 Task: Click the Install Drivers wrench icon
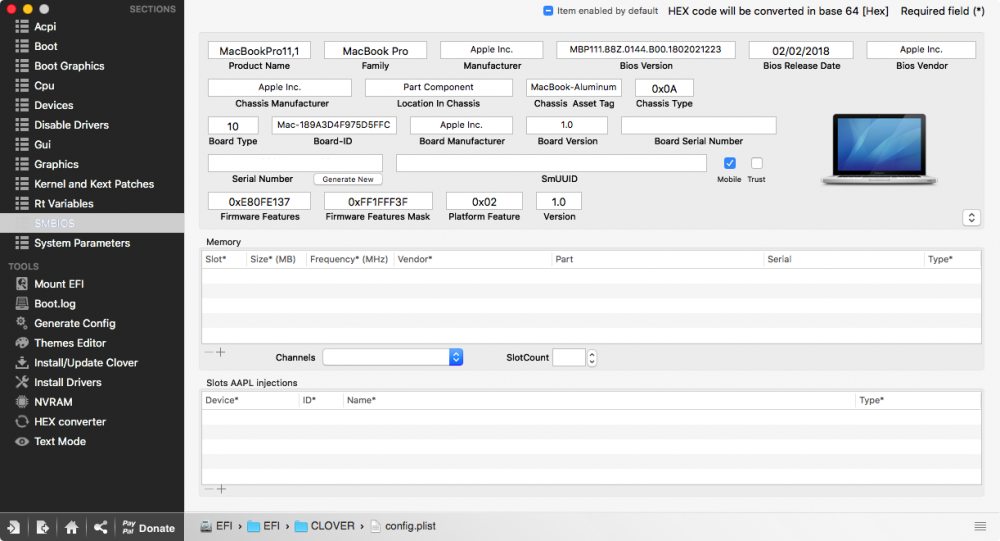[x=22, y=382]
